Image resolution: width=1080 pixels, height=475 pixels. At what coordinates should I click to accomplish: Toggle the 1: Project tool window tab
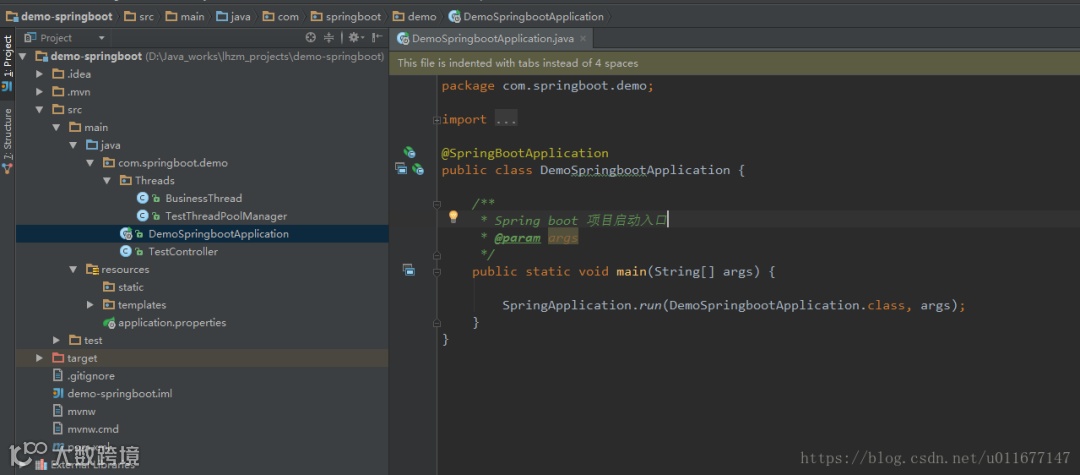pos(8,56)
